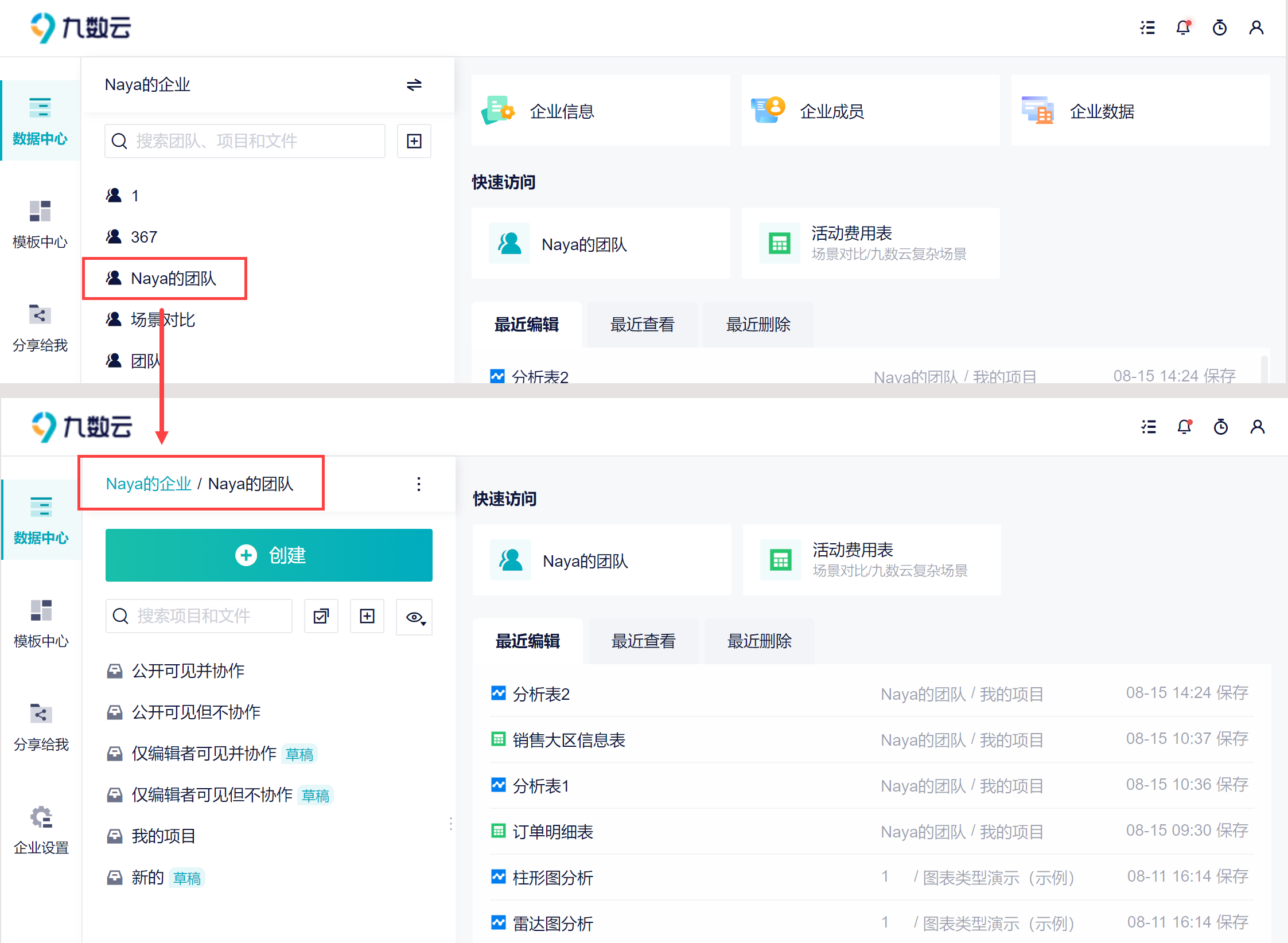Click the 九数云 logo in the upper screenshot
This screenshot has width=1288, height=943.
tap(81, 28)
